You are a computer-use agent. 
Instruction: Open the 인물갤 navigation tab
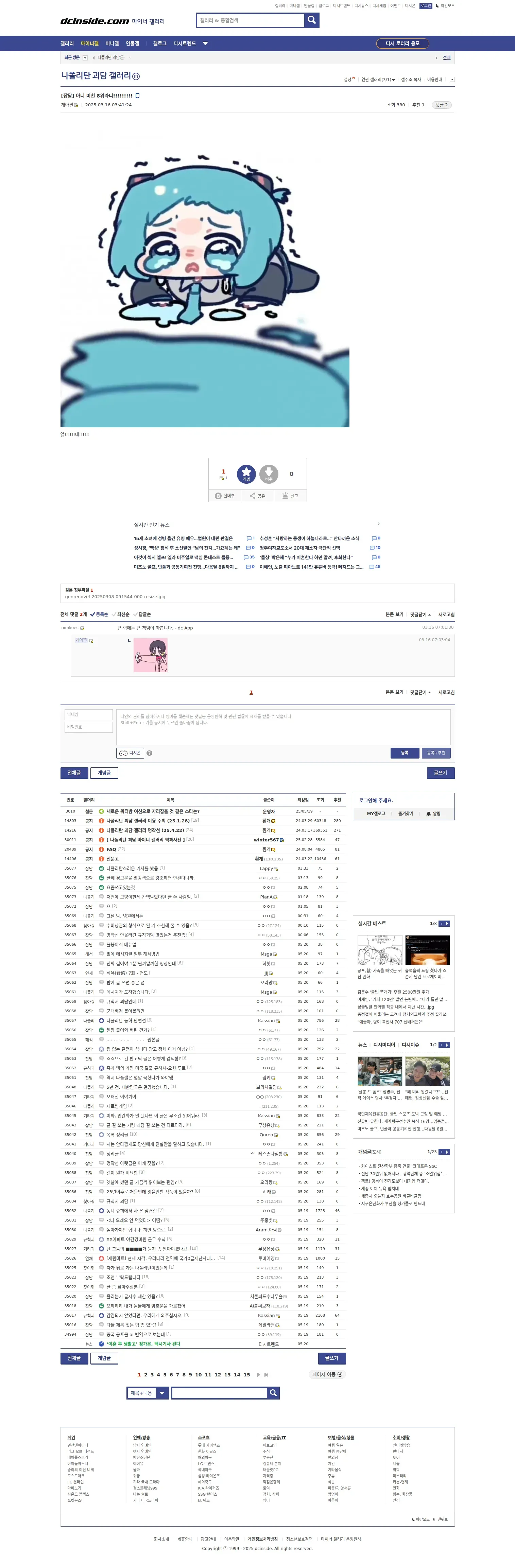[132, 44]
